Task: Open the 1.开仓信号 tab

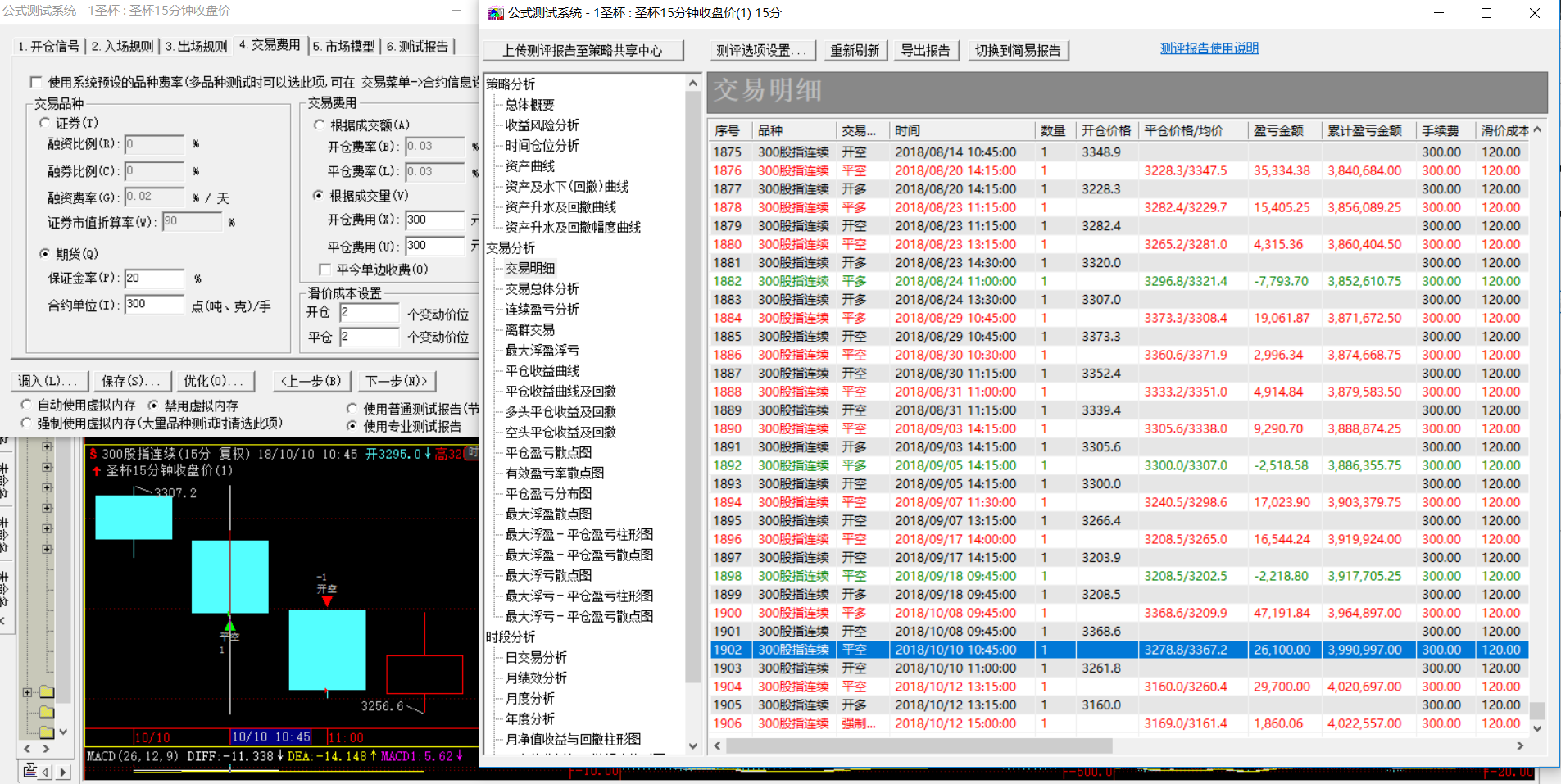Action: coord(48,47)
